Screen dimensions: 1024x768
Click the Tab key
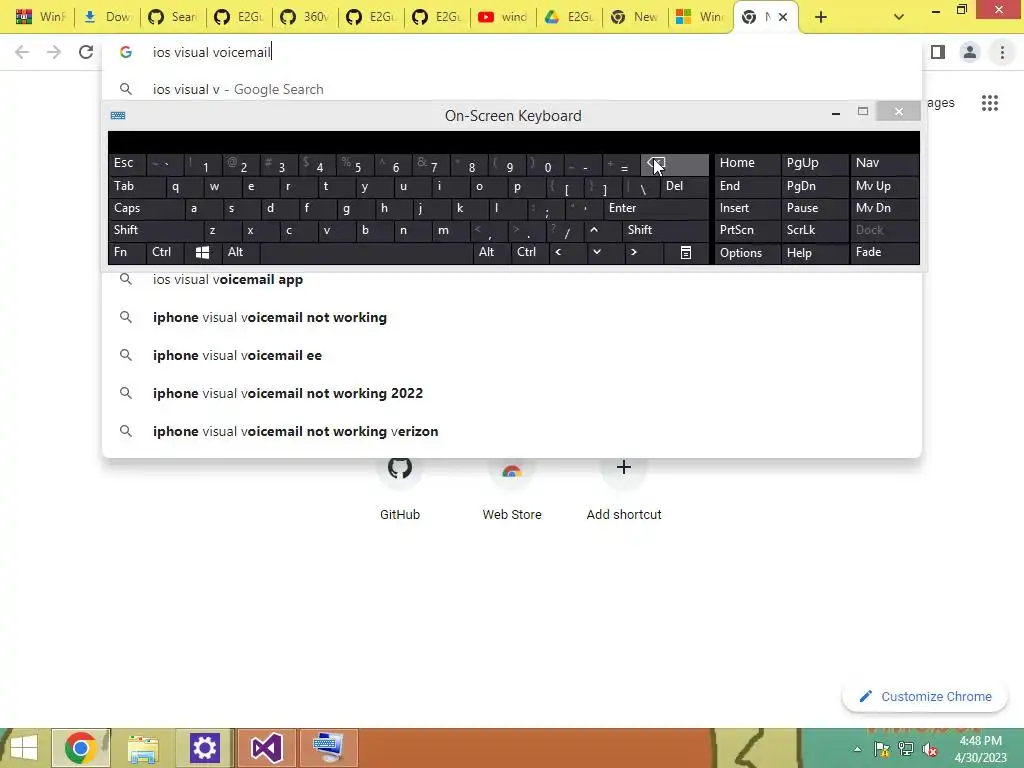[x=136, y=186]
